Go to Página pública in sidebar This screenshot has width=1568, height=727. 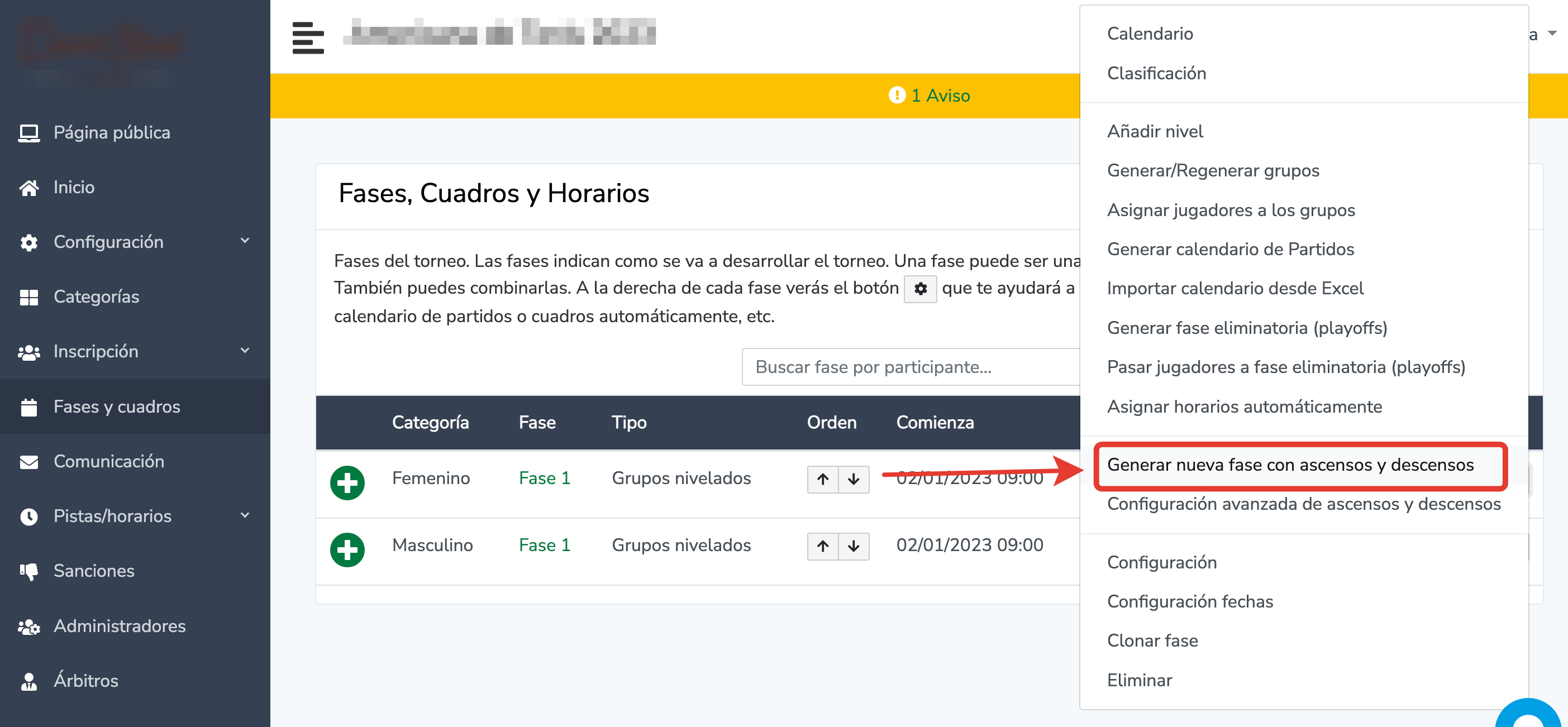pos(112,133)
